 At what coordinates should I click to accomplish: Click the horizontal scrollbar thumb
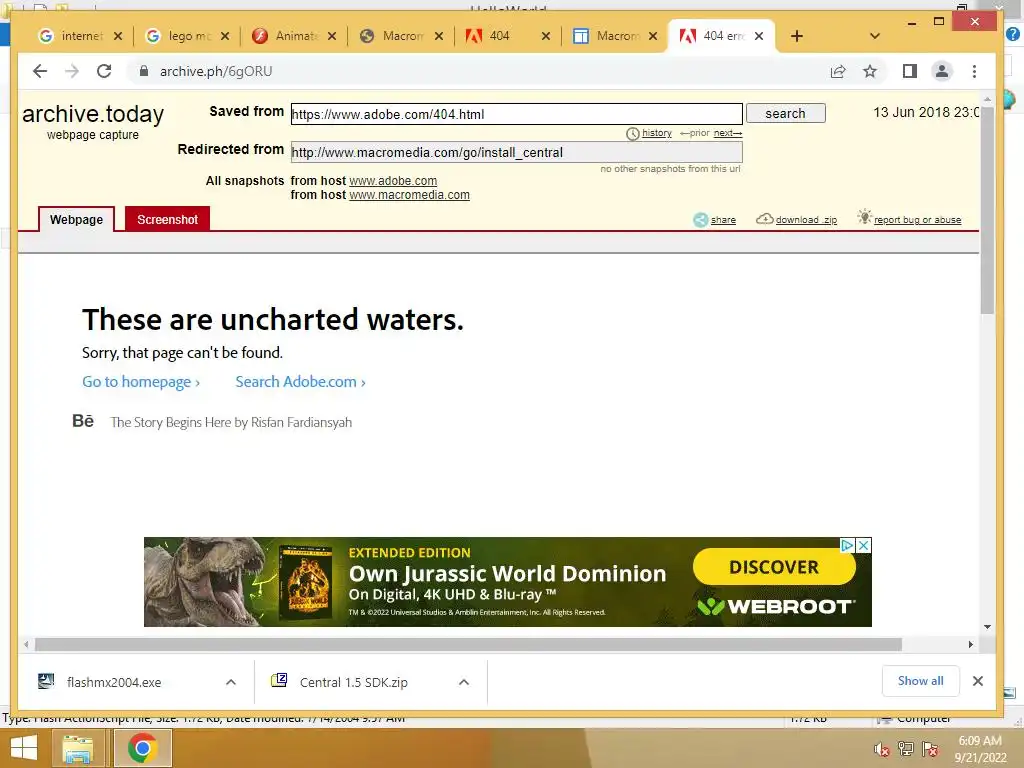coord(468,645)
